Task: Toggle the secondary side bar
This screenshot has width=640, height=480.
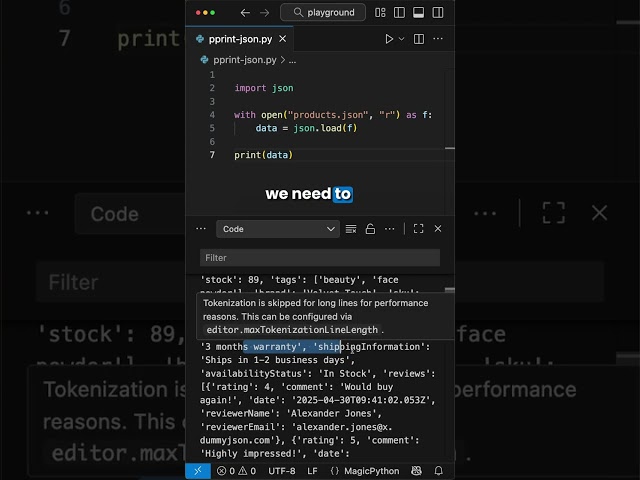Action: pos(438,13)
